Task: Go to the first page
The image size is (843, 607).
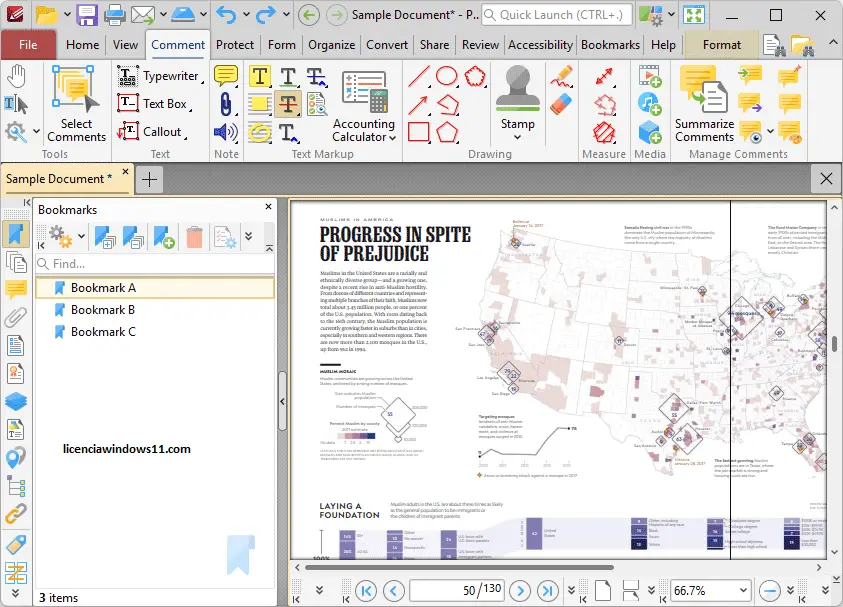Action: click(366, 591)
